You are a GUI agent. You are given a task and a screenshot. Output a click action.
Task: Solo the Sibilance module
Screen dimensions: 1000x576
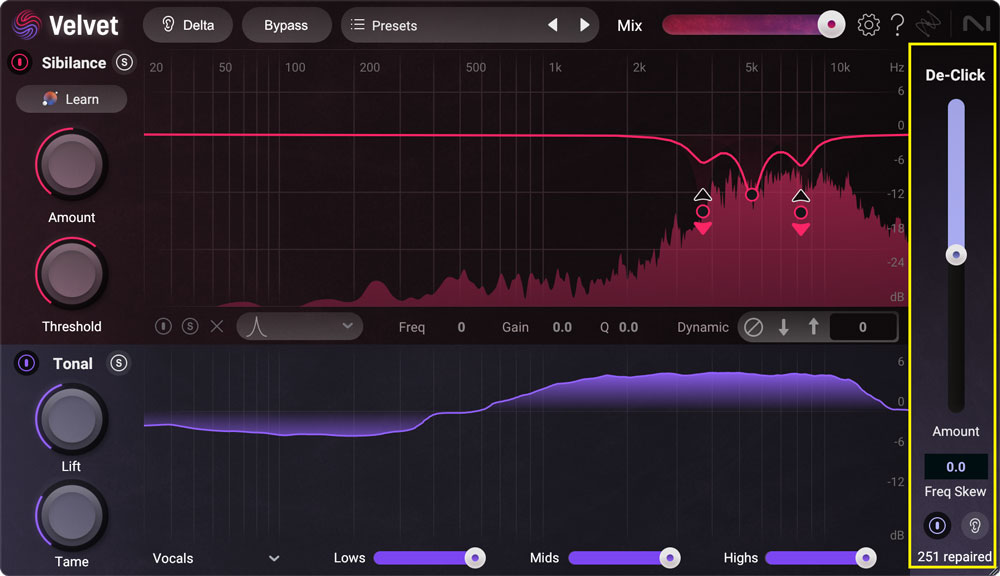pos(124,62)
